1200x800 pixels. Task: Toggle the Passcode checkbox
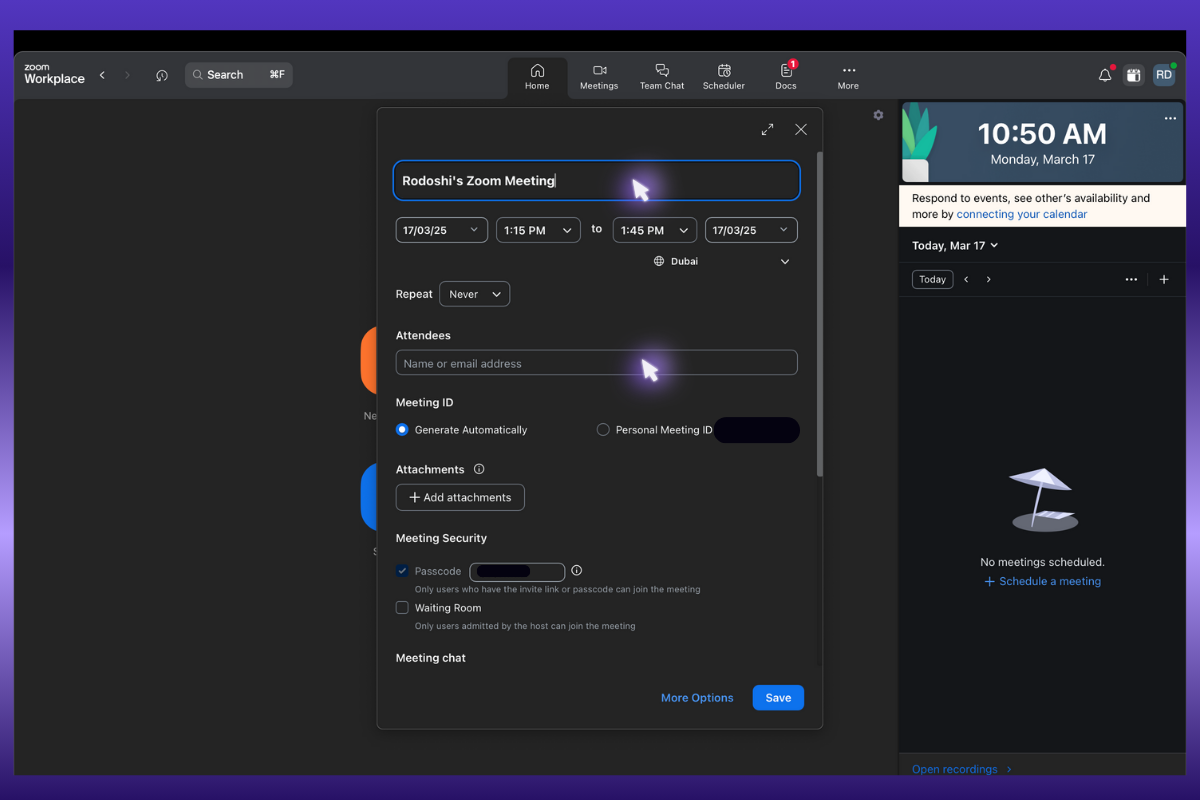point(402,571)
